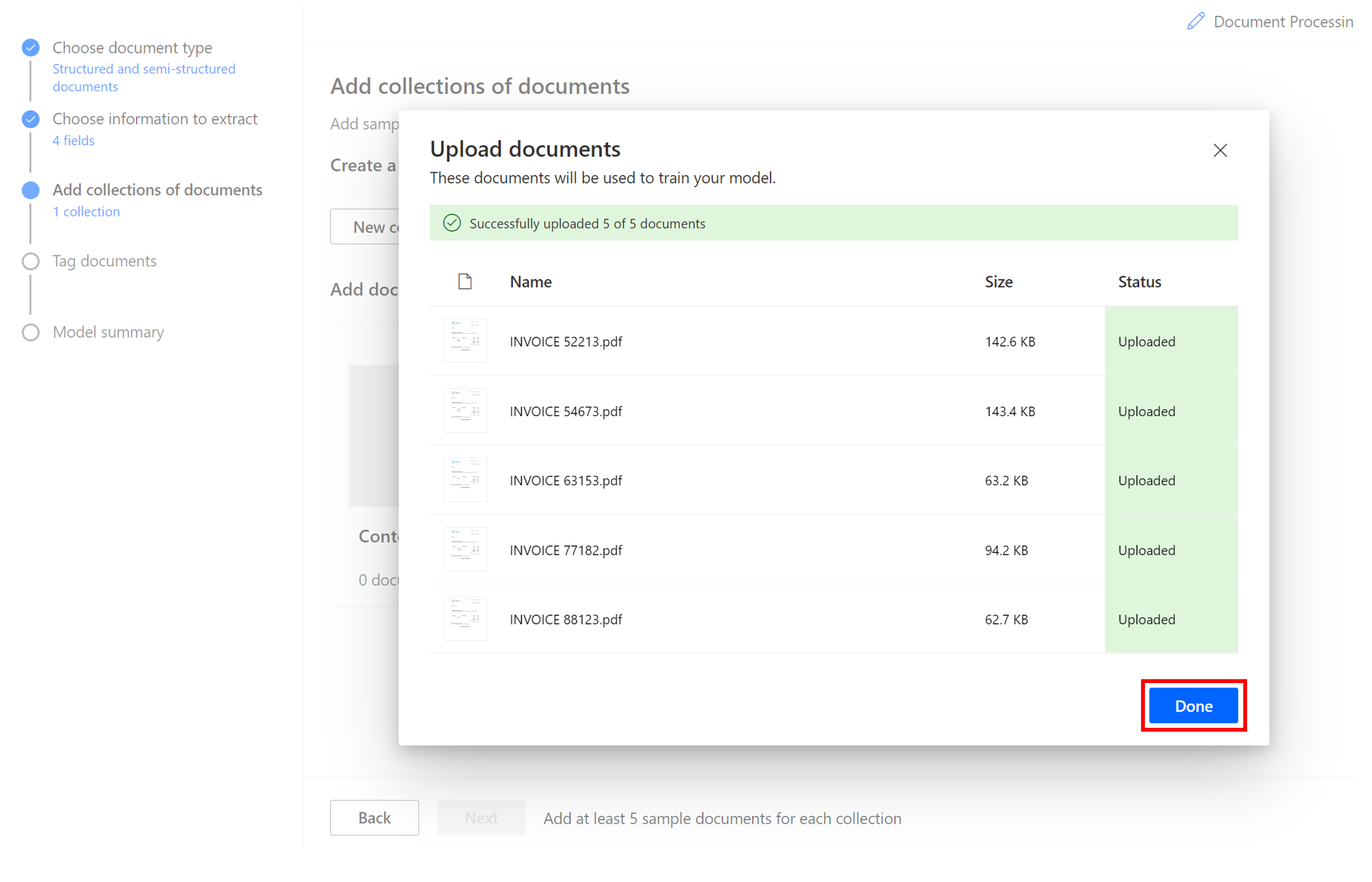Click the green success checkmark icon
The height and width of the screenshot is (882, 1372).
(452, 223)
